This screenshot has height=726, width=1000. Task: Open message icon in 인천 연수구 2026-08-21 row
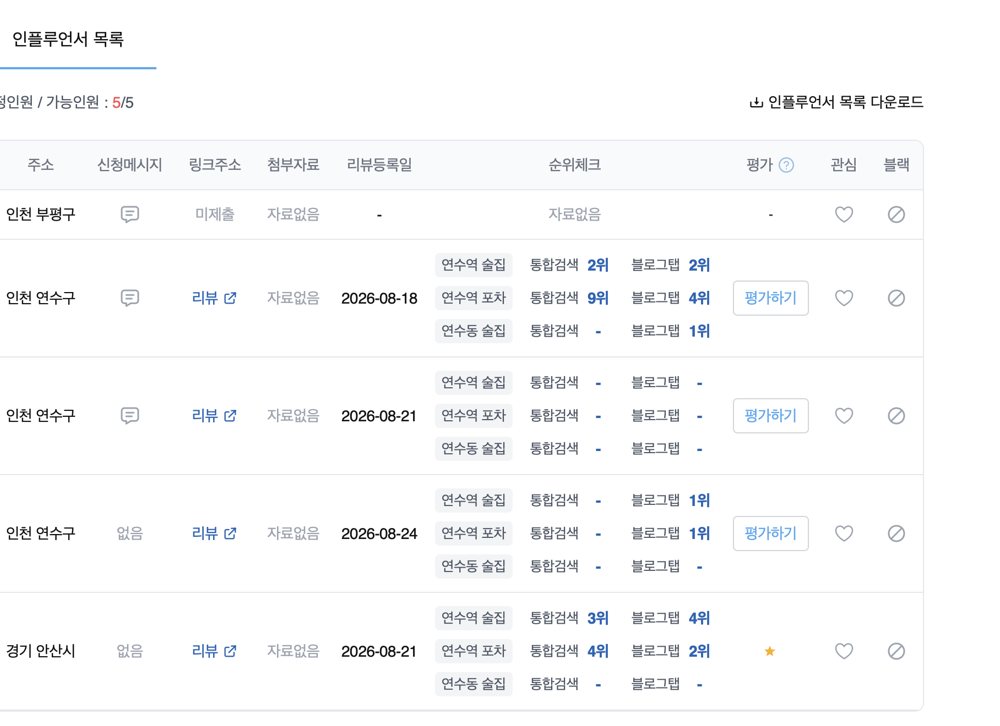[x=129, y=416]
